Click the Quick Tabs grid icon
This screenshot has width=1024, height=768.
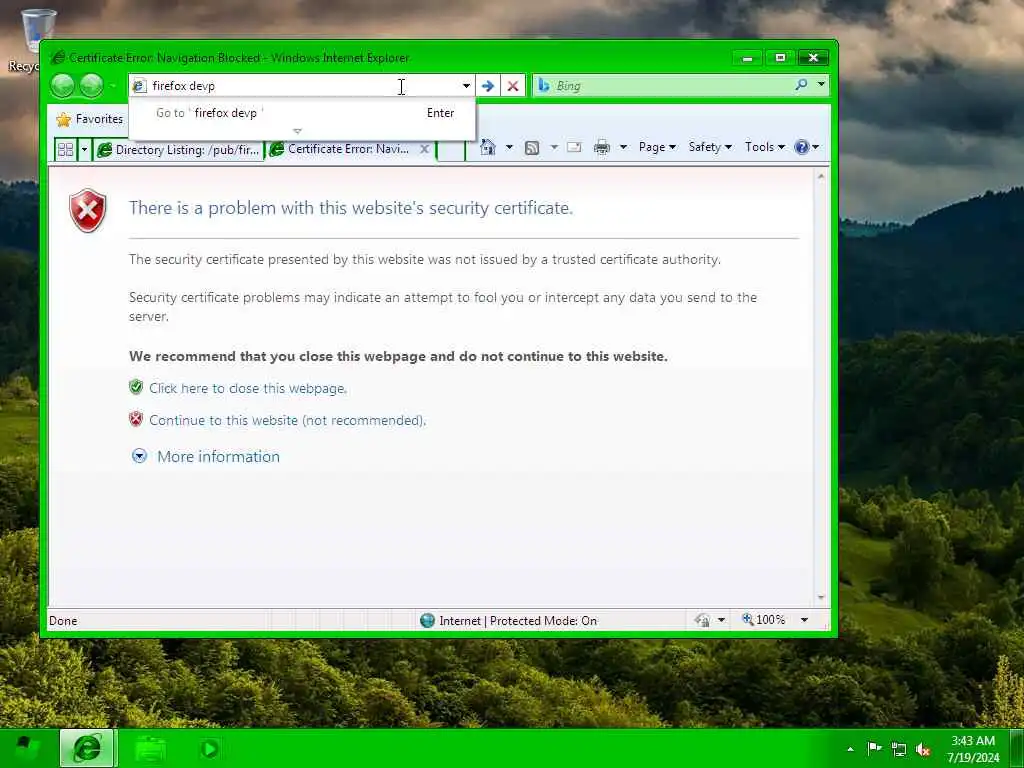[x=65, y=150]
